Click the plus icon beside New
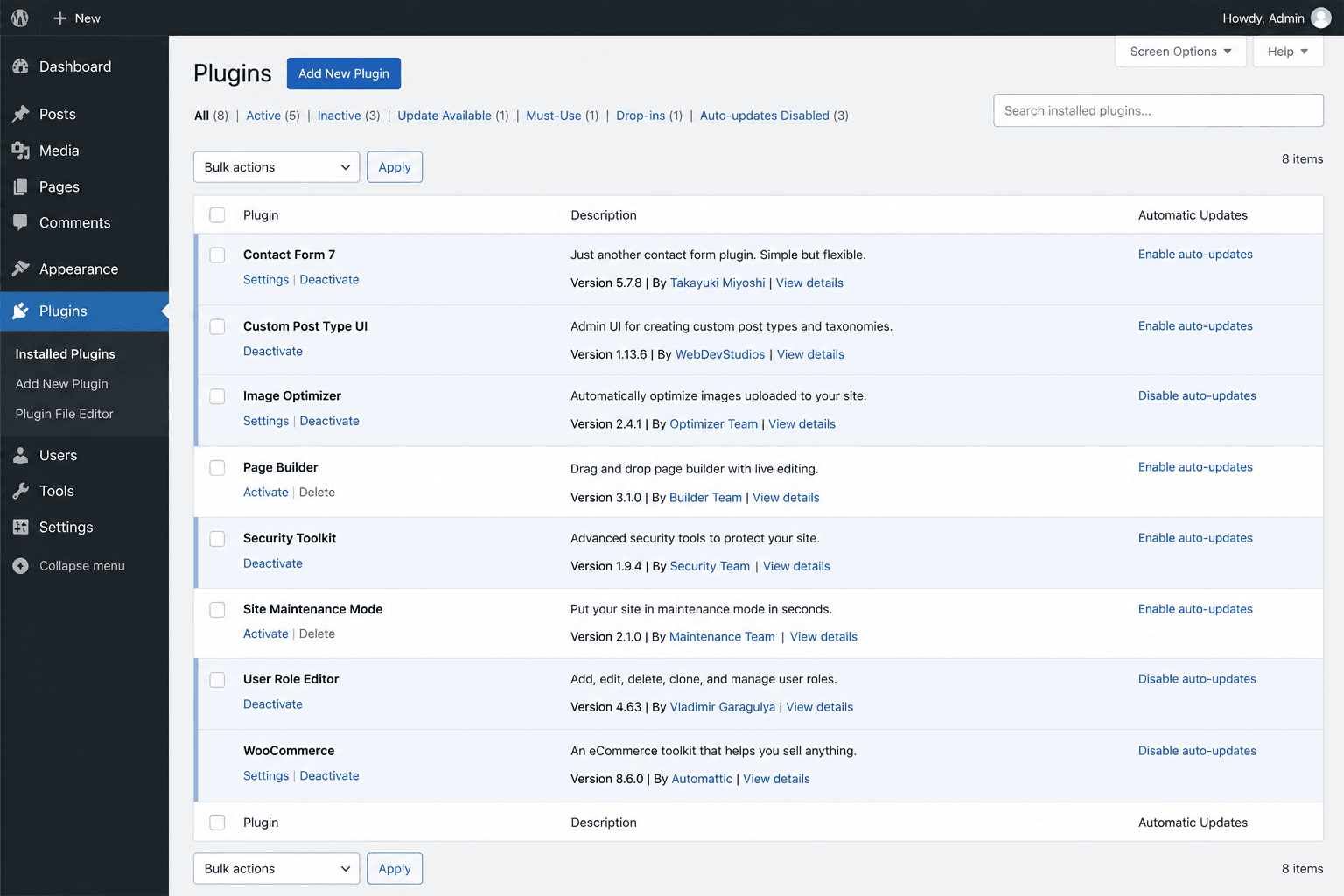 coord(60,17)
